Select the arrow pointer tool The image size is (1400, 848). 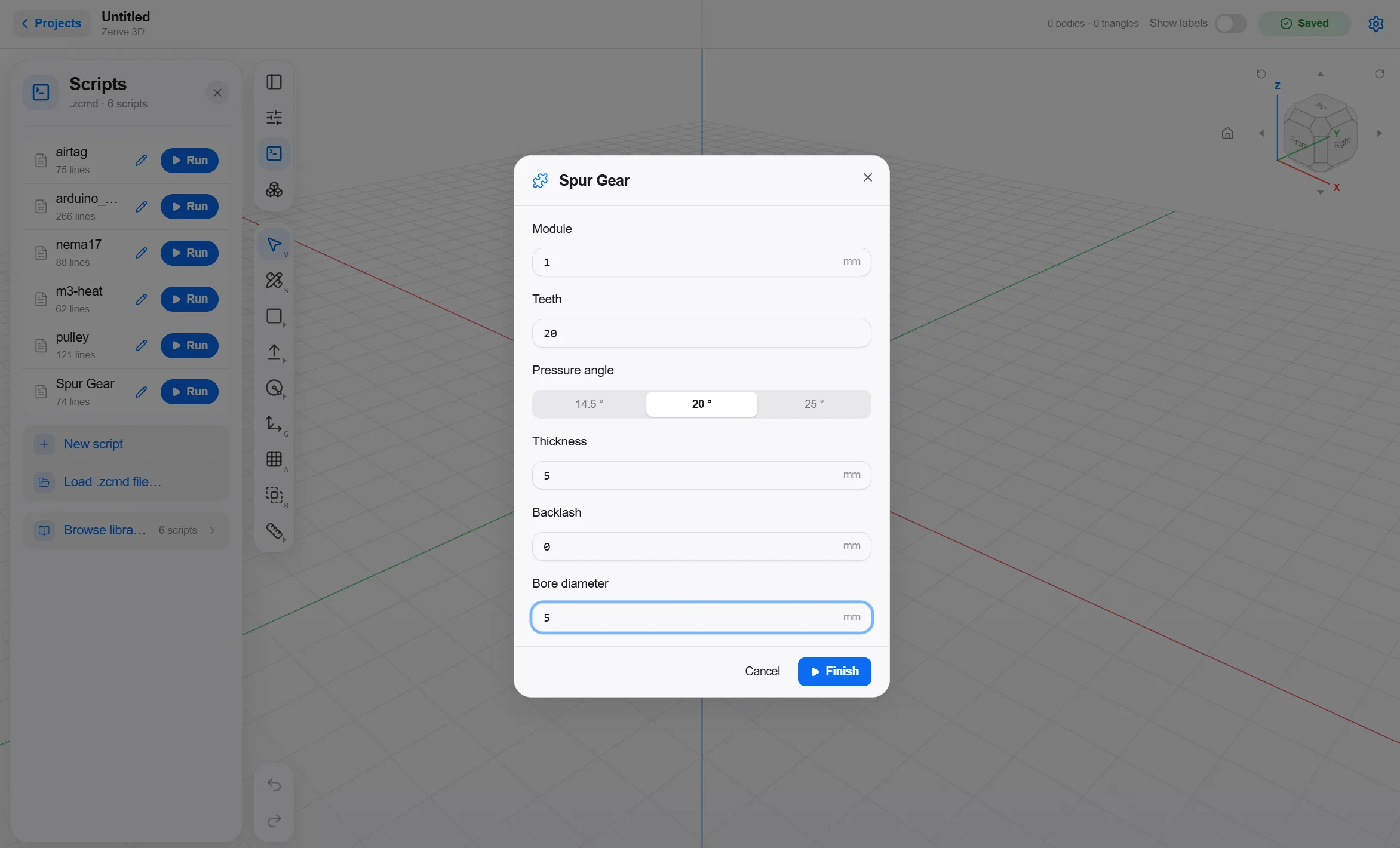274,245
